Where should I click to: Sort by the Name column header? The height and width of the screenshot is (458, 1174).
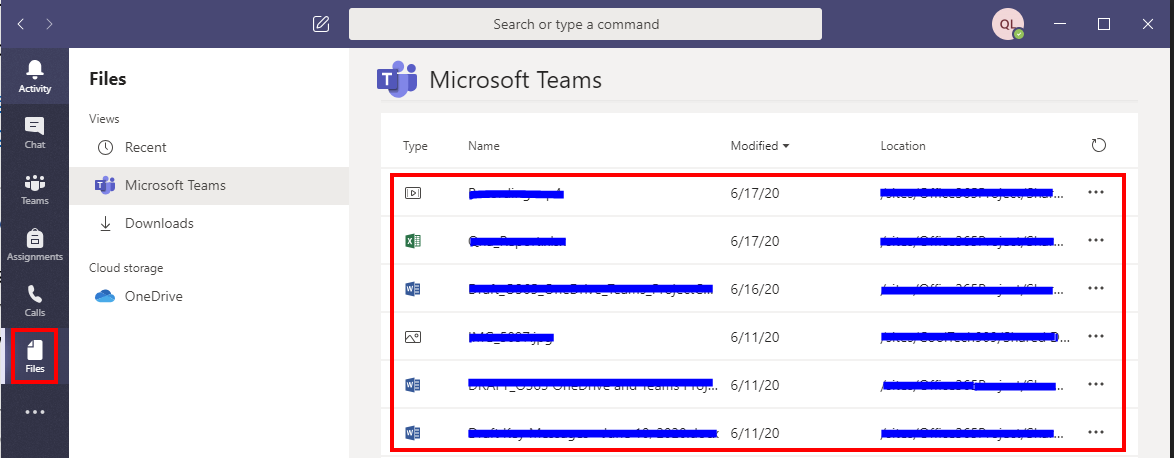click(482, 146)
